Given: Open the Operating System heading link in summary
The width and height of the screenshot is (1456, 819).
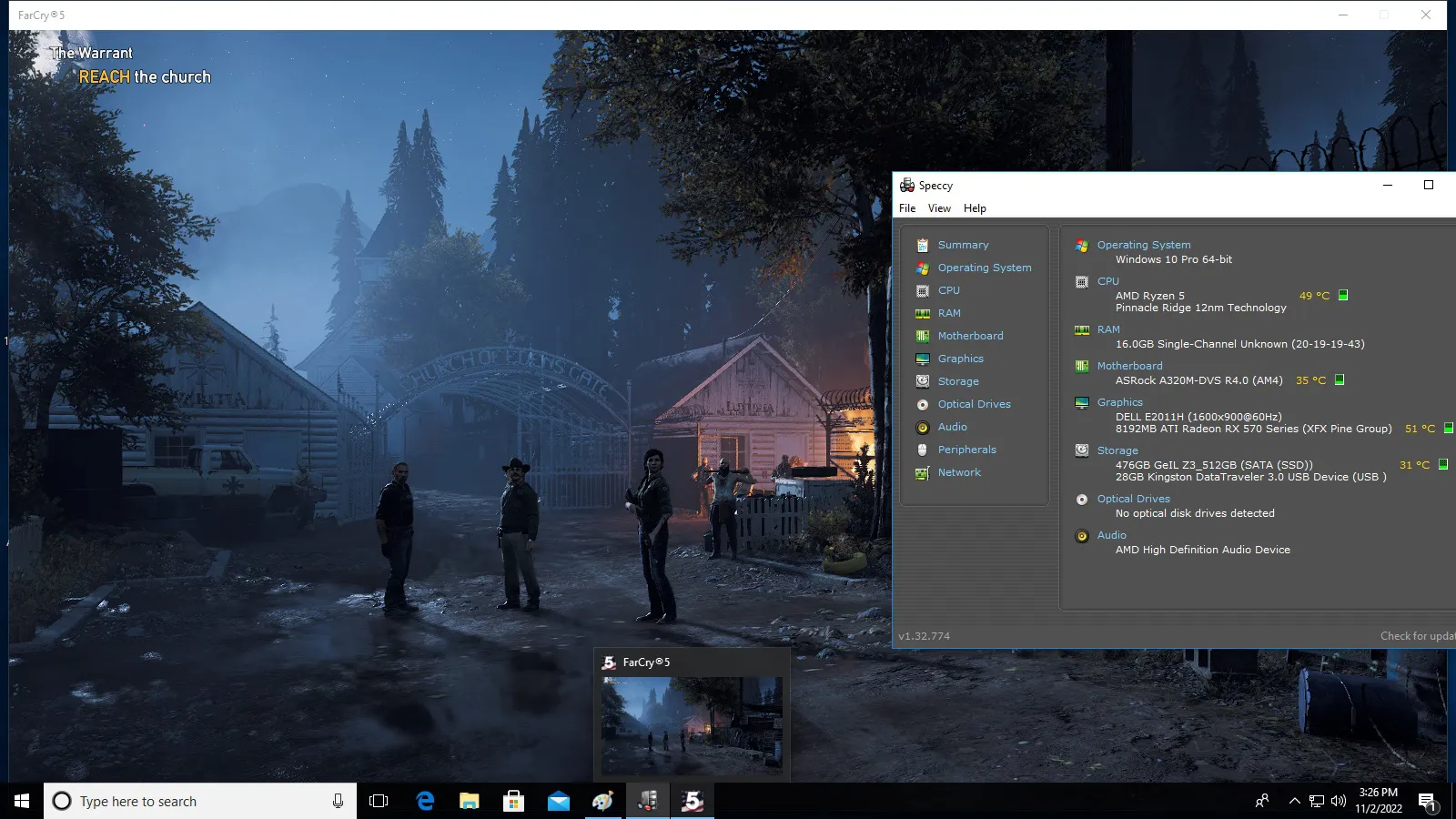Looking at the screenshot, I should click(1144, 245).
